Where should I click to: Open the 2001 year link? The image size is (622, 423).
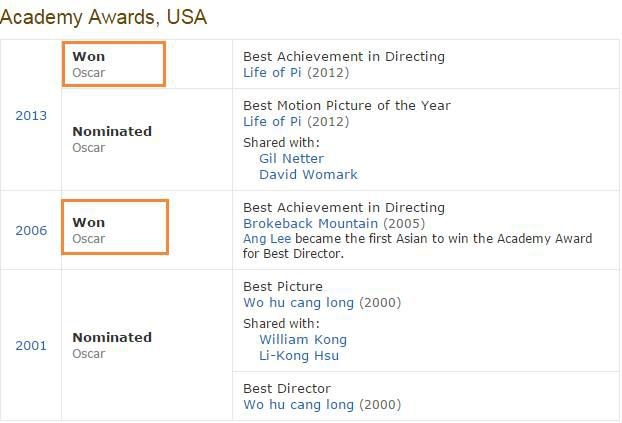point(31,345)
